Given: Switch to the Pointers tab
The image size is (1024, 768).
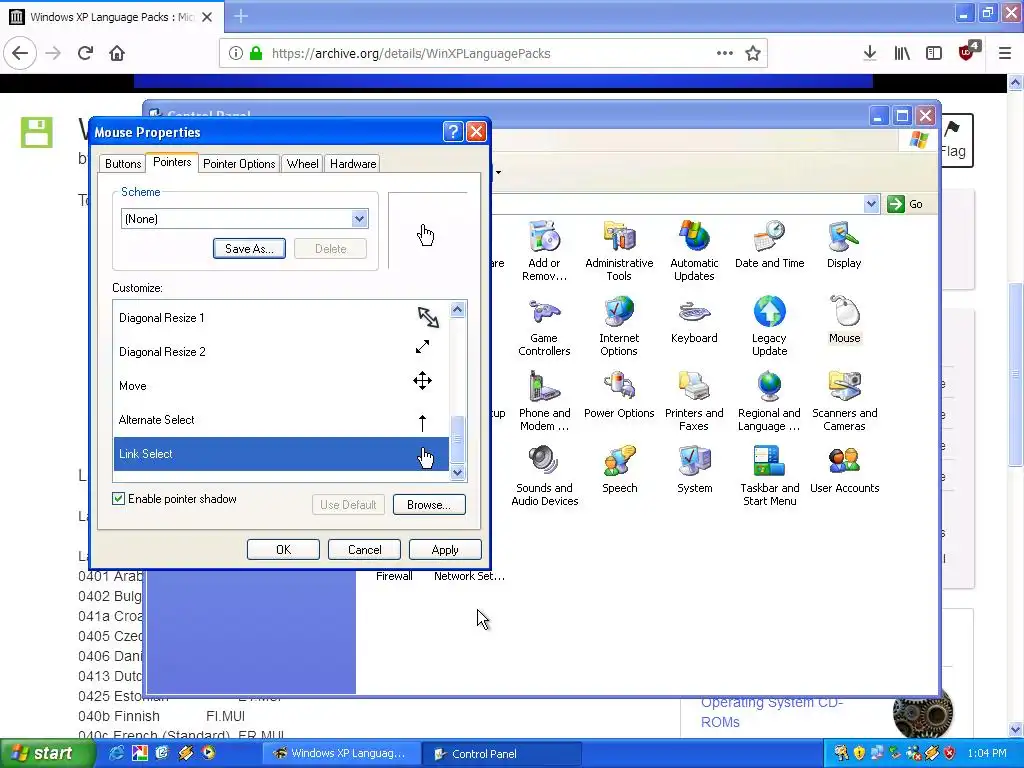Looking at the screenshot, I should point(172,162).
